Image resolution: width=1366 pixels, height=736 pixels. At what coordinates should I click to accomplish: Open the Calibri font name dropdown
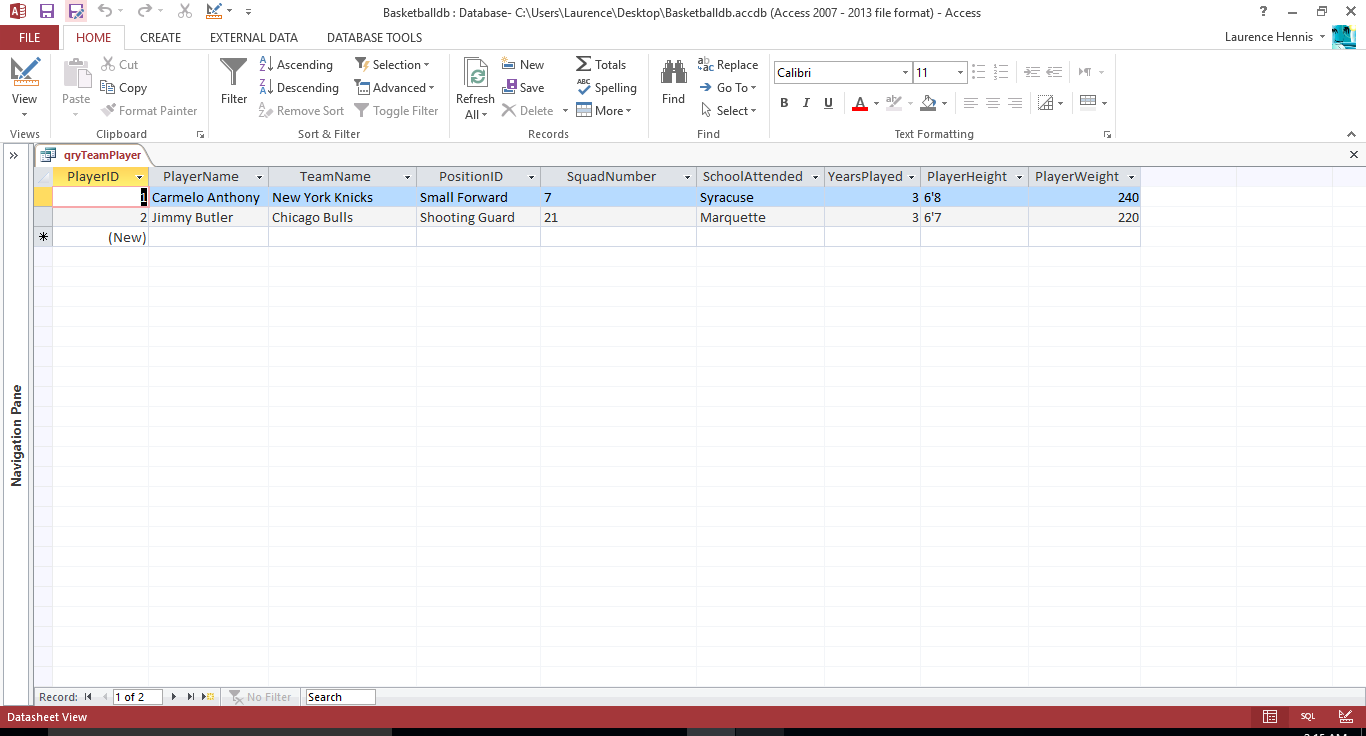point(905,73)
